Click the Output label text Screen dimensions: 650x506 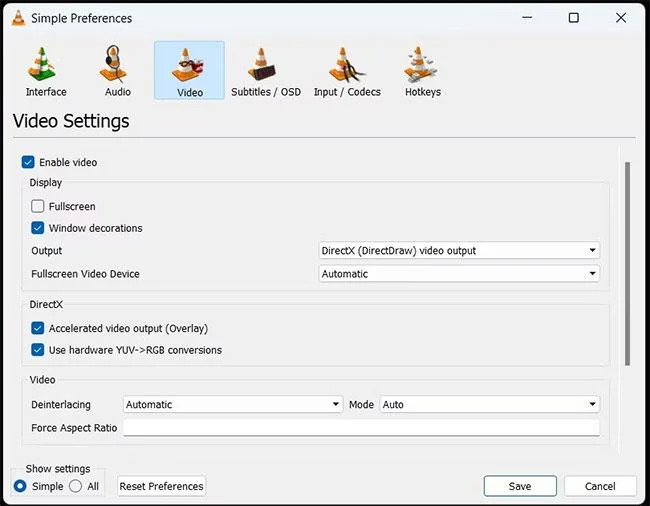(46, 251)
